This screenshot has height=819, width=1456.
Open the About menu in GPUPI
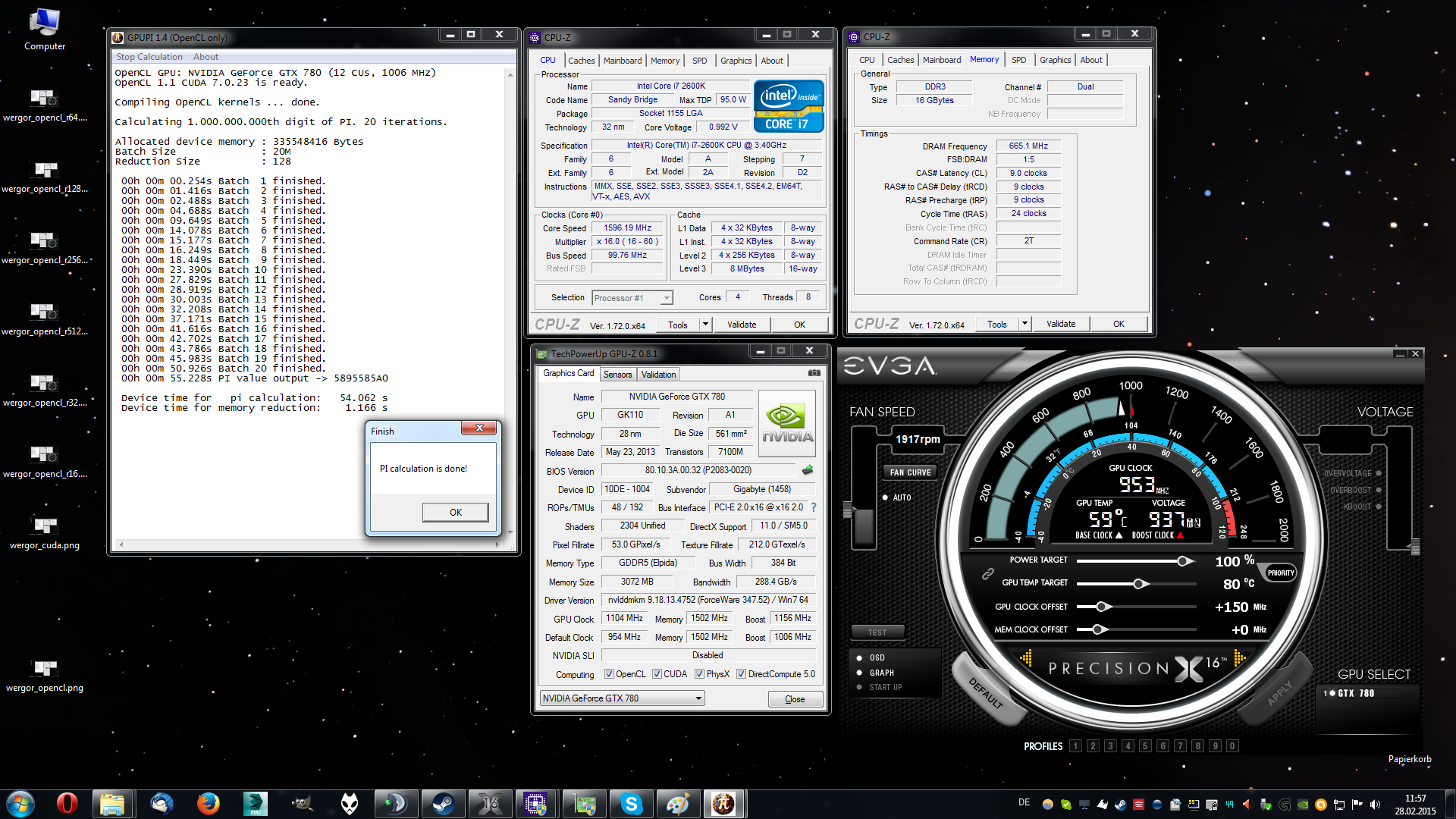206,57
